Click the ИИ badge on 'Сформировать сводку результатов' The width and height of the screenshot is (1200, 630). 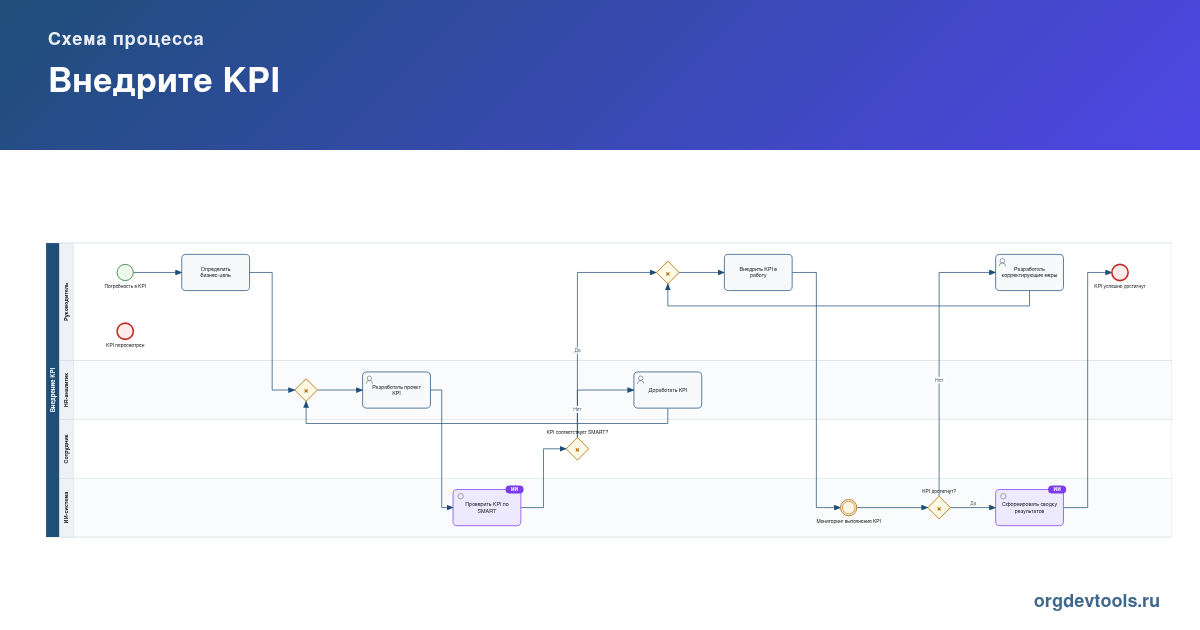pyautogui.click(x=1057, y=489)
